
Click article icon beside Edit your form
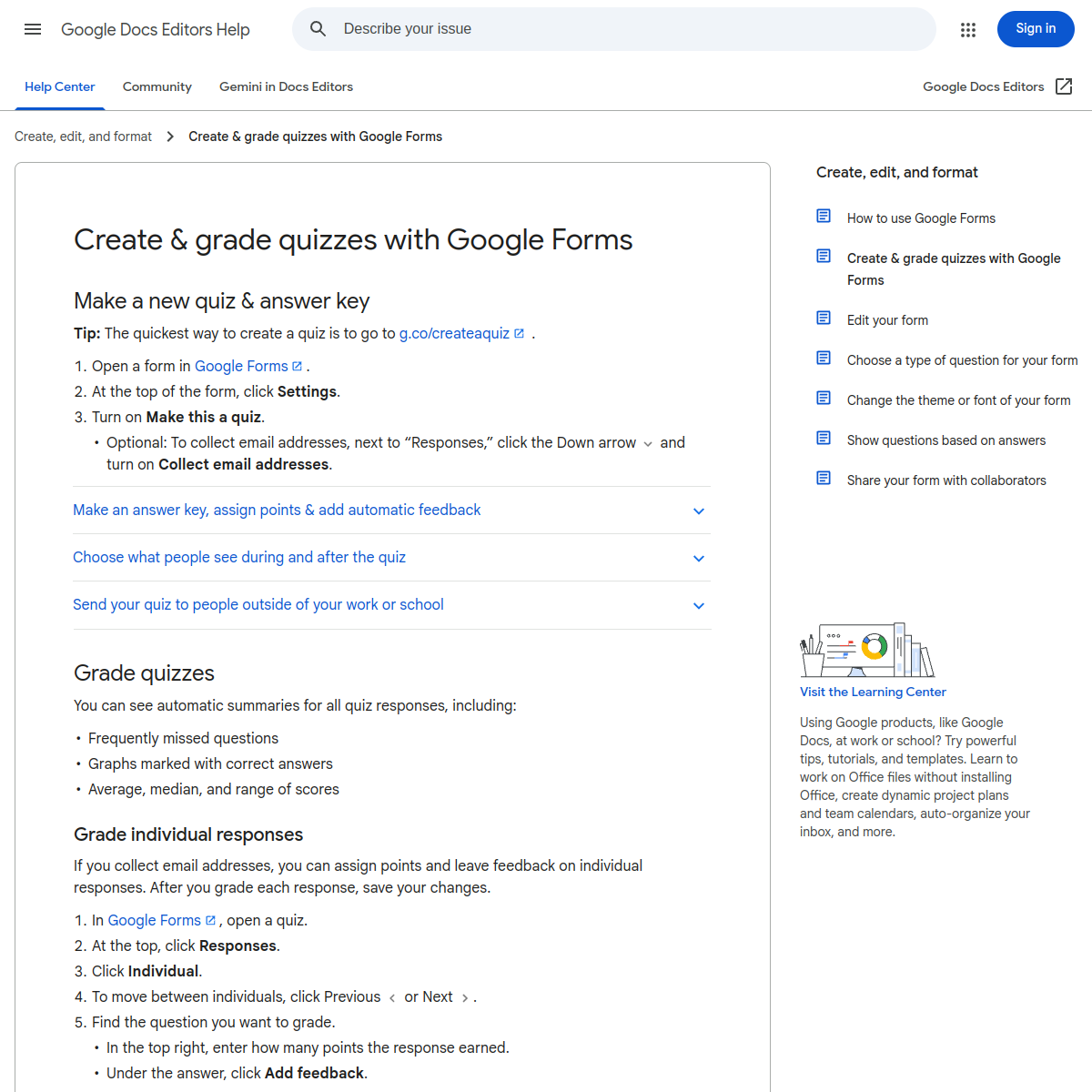824,318
